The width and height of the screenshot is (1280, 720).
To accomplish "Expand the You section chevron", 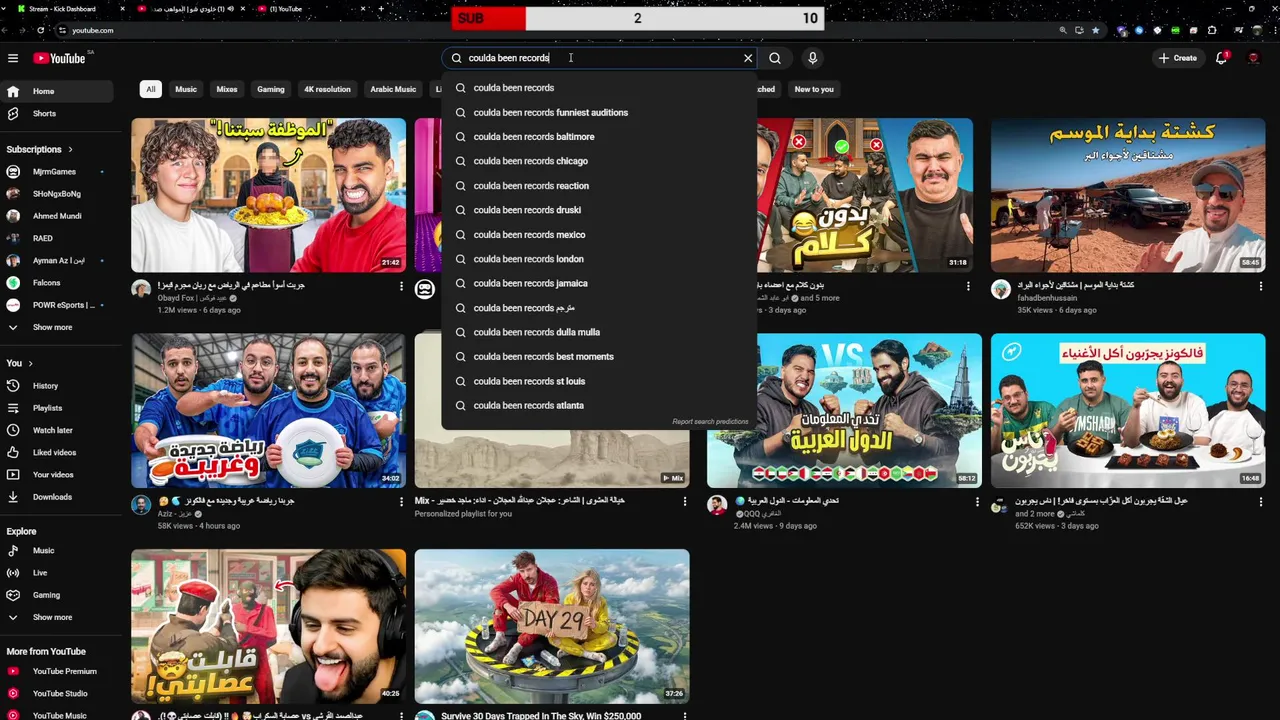I will (x=30, y=363).
